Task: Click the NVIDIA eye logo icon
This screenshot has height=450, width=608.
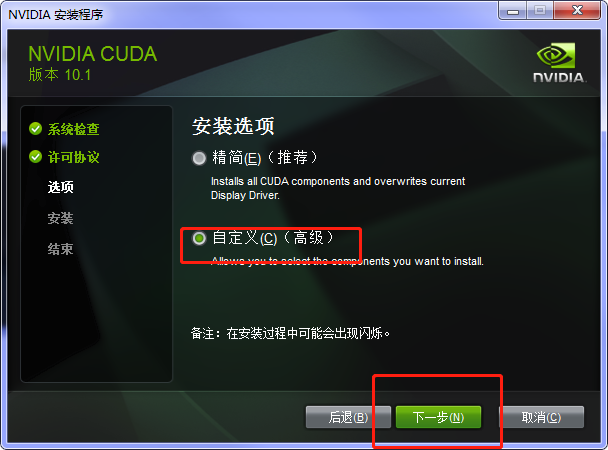Action: (x=556, y=55)
